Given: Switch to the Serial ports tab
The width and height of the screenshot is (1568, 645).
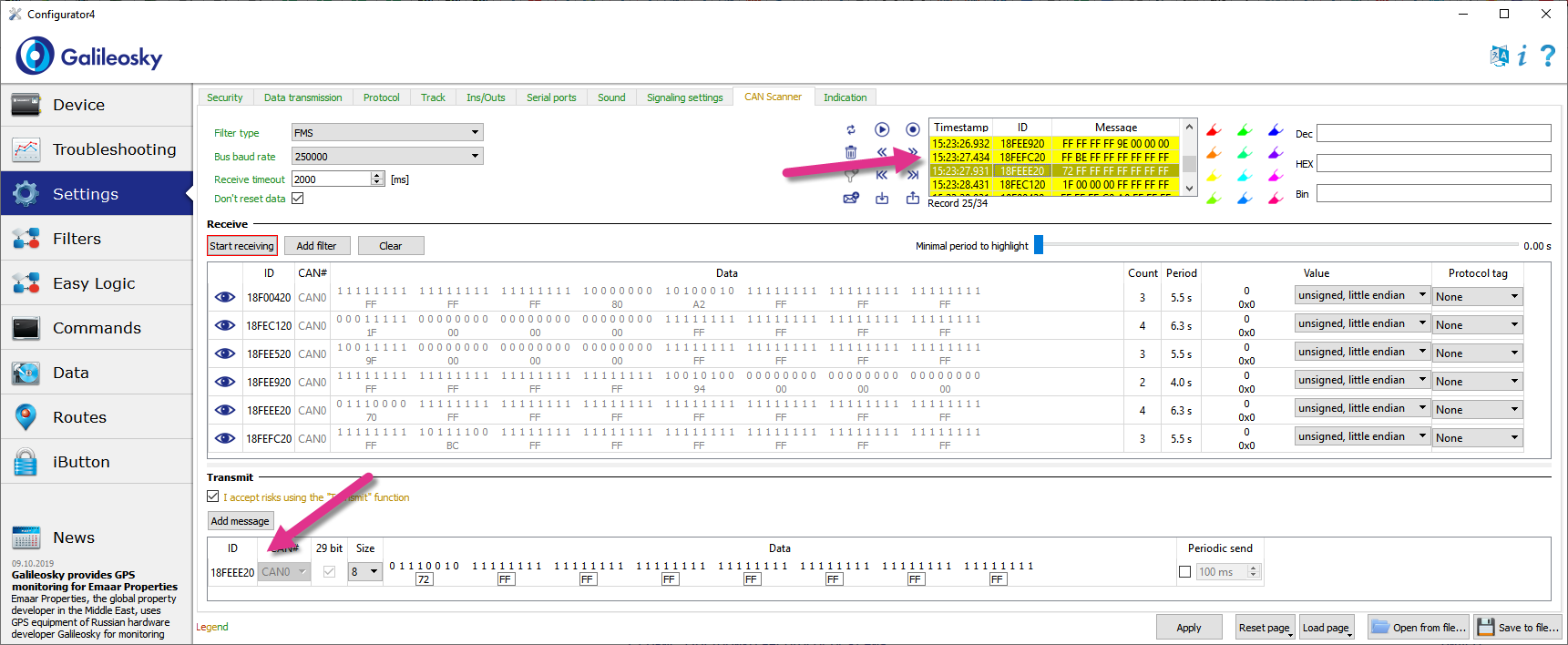Looking at the screenshot, I should tap(551, 97).
